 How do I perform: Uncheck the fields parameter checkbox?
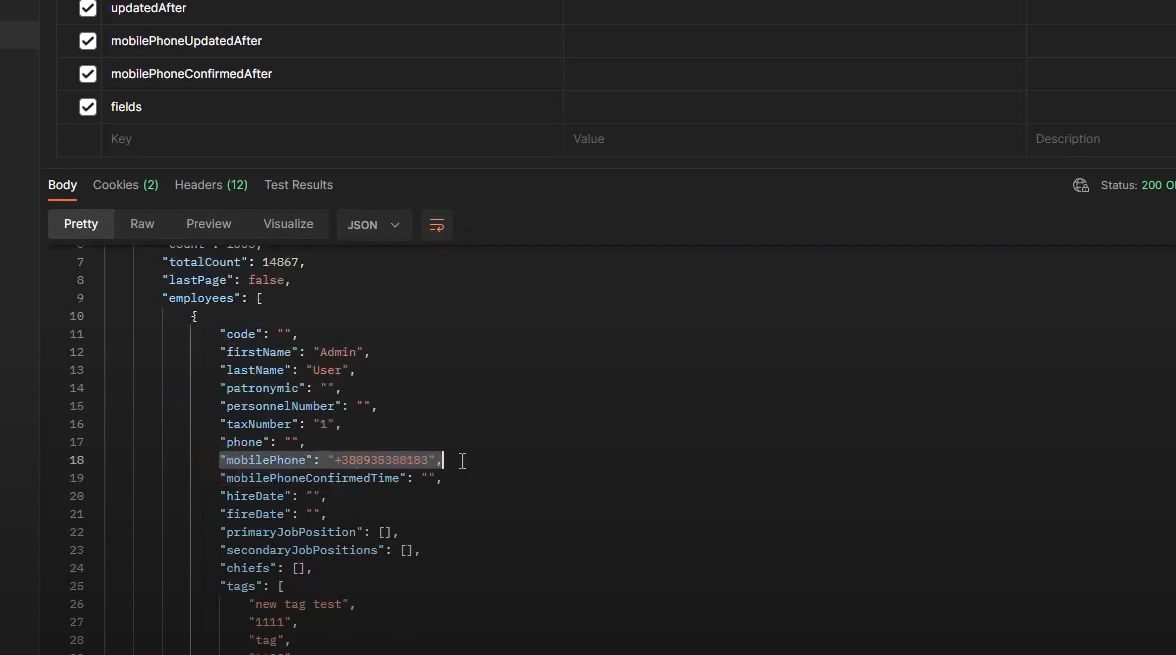88,107
